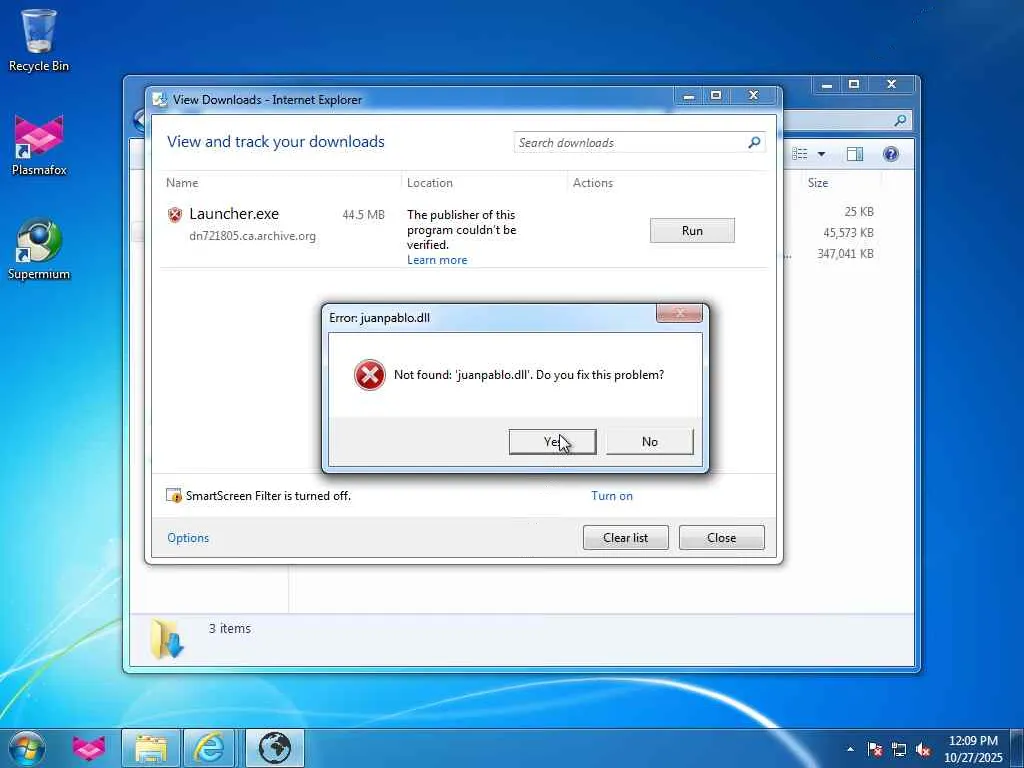Sort downloads by Name column

pyautogui.click(x=182, y=183)
